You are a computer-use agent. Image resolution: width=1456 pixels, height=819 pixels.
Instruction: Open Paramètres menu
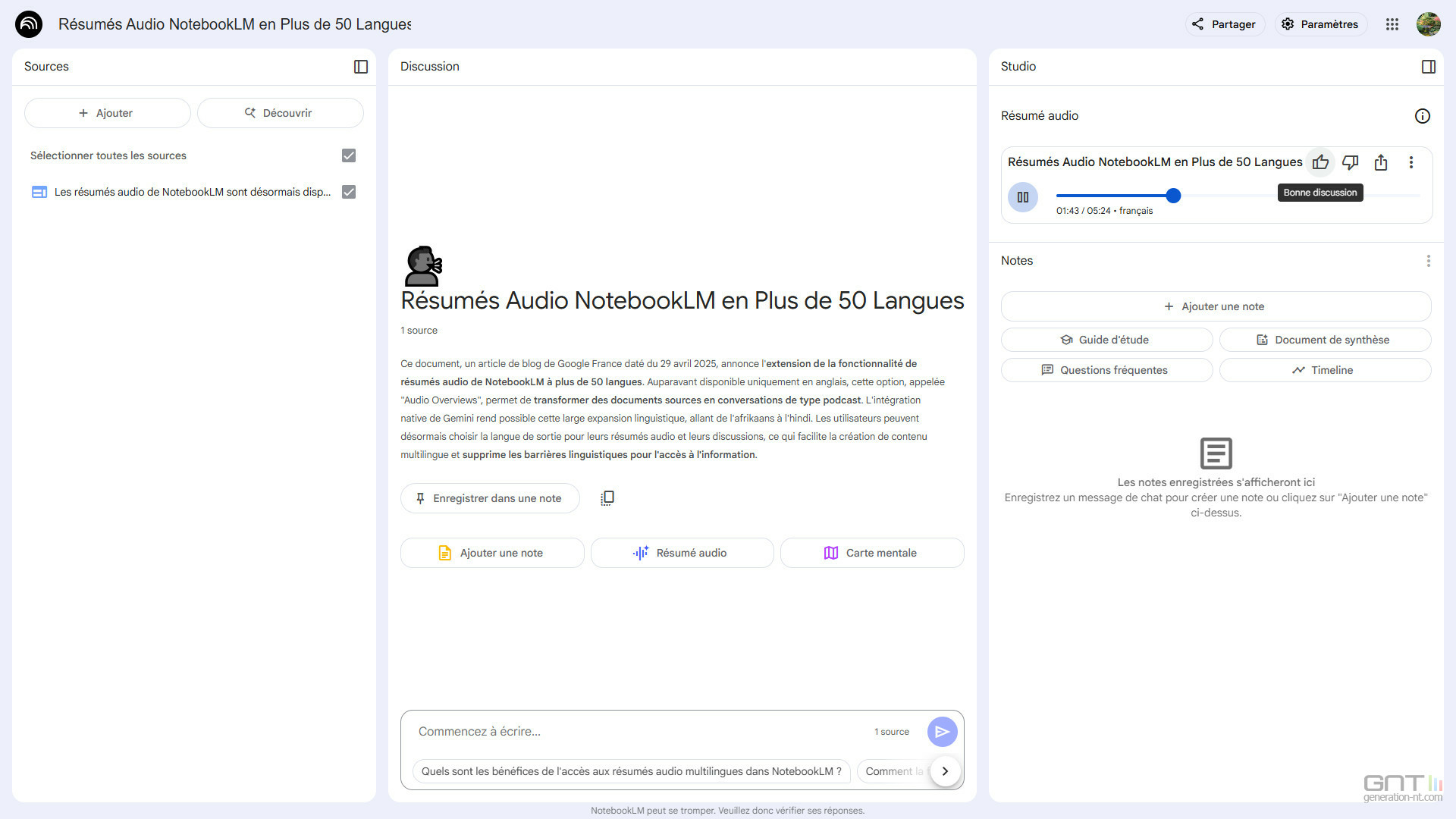1320,24
